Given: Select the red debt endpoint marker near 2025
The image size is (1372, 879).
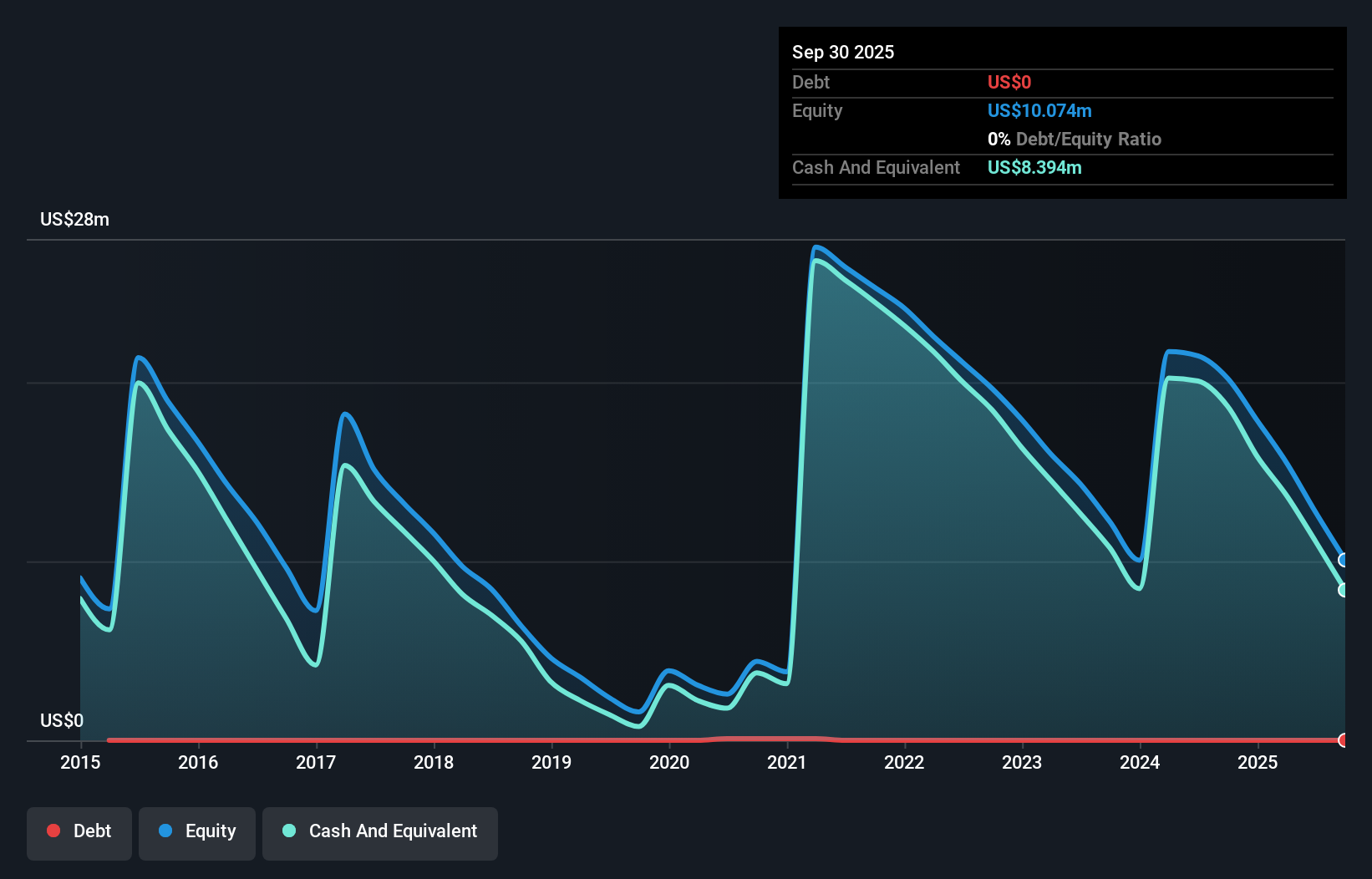Looking at the screenshot, I should point(1342,739).
